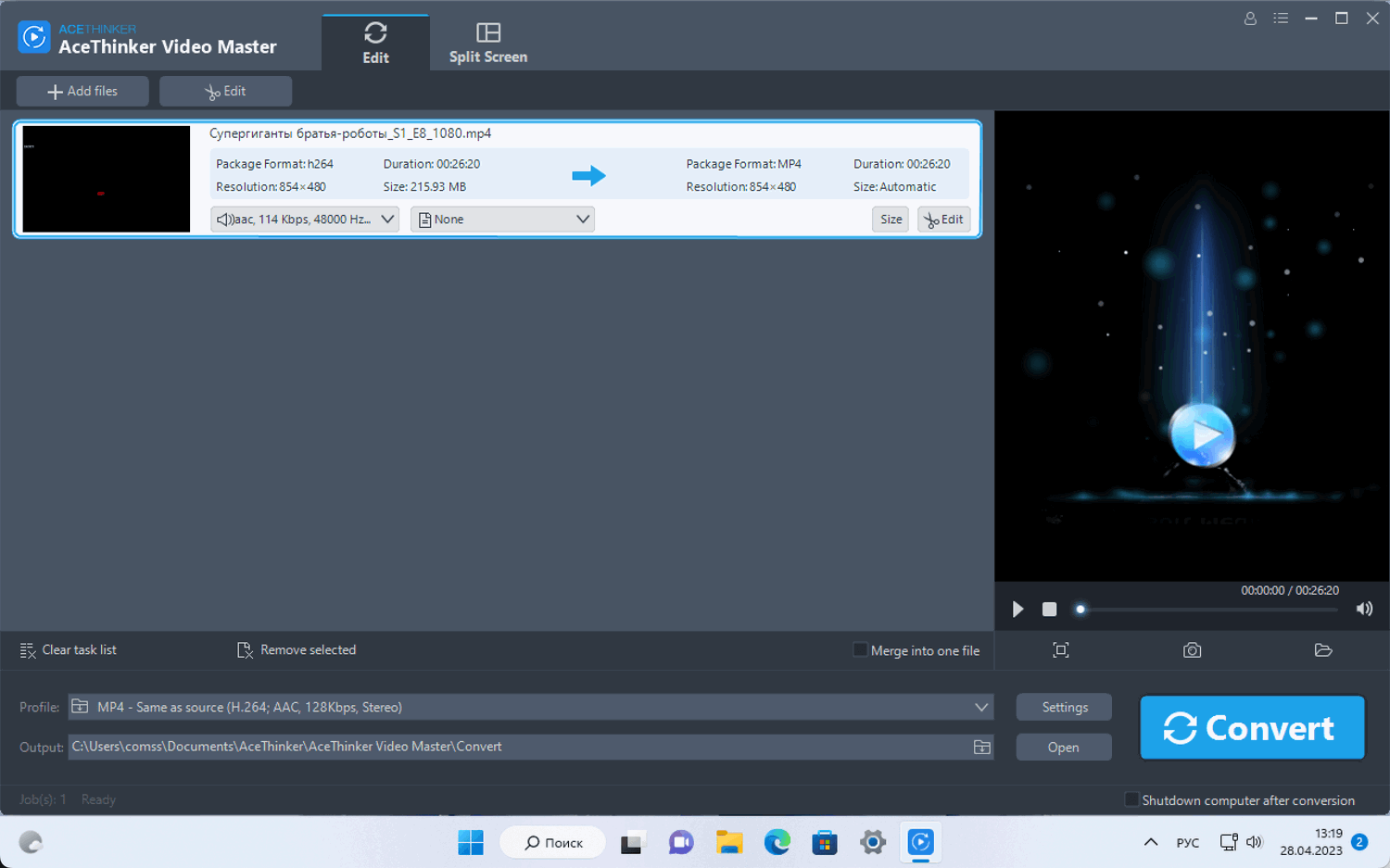Open the network tray icon
Screen dimensions: 1390x868
pos(1229,842)
